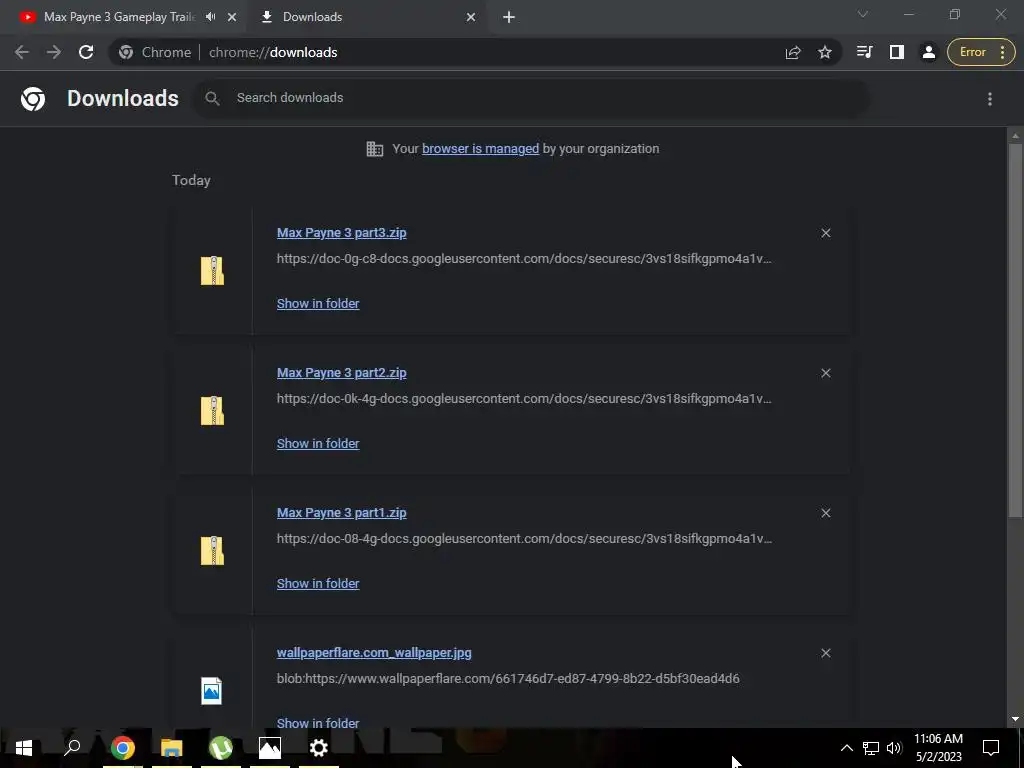Open uTorrent from the taskbar

[x=221, y=748]
